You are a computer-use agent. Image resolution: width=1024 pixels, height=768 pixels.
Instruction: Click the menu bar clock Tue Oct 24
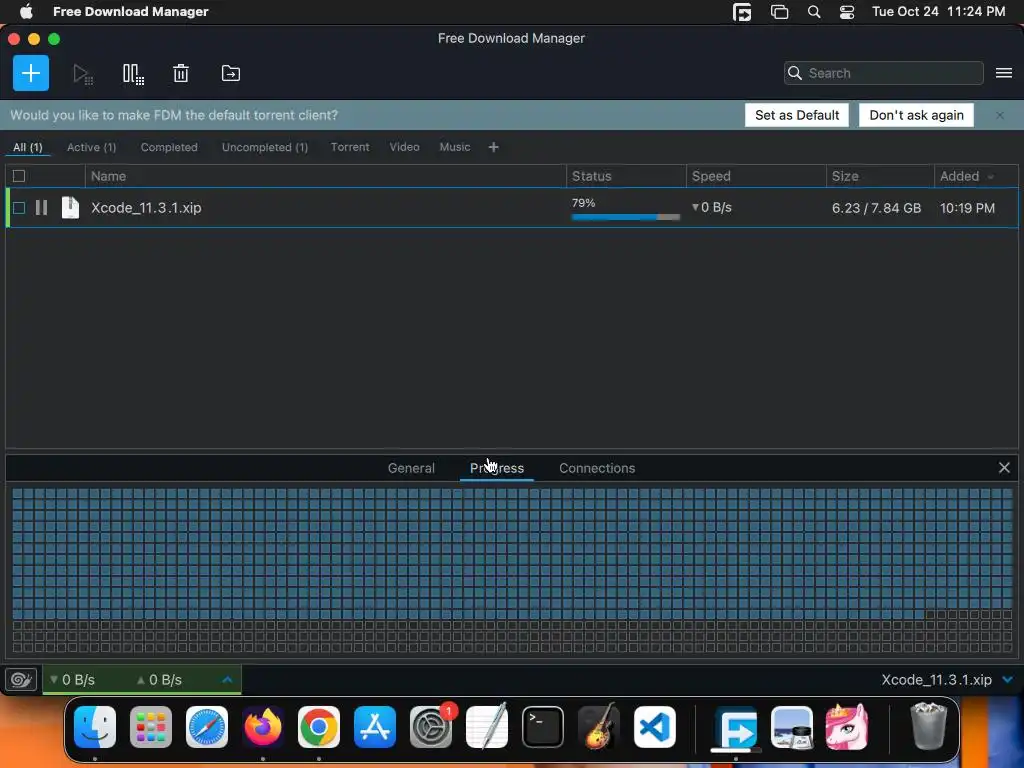tap(938, 12)
